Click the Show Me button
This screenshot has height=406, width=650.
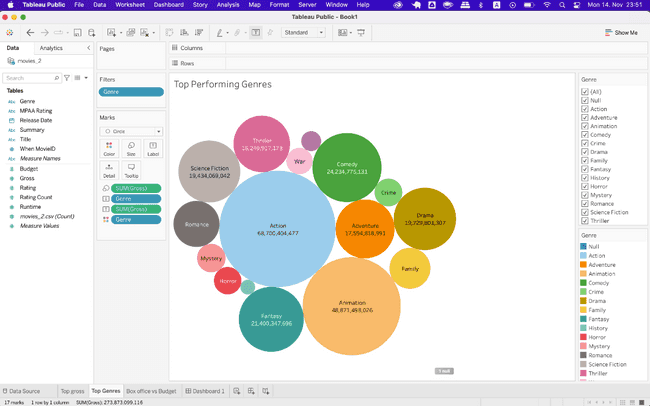pos(621,32)
